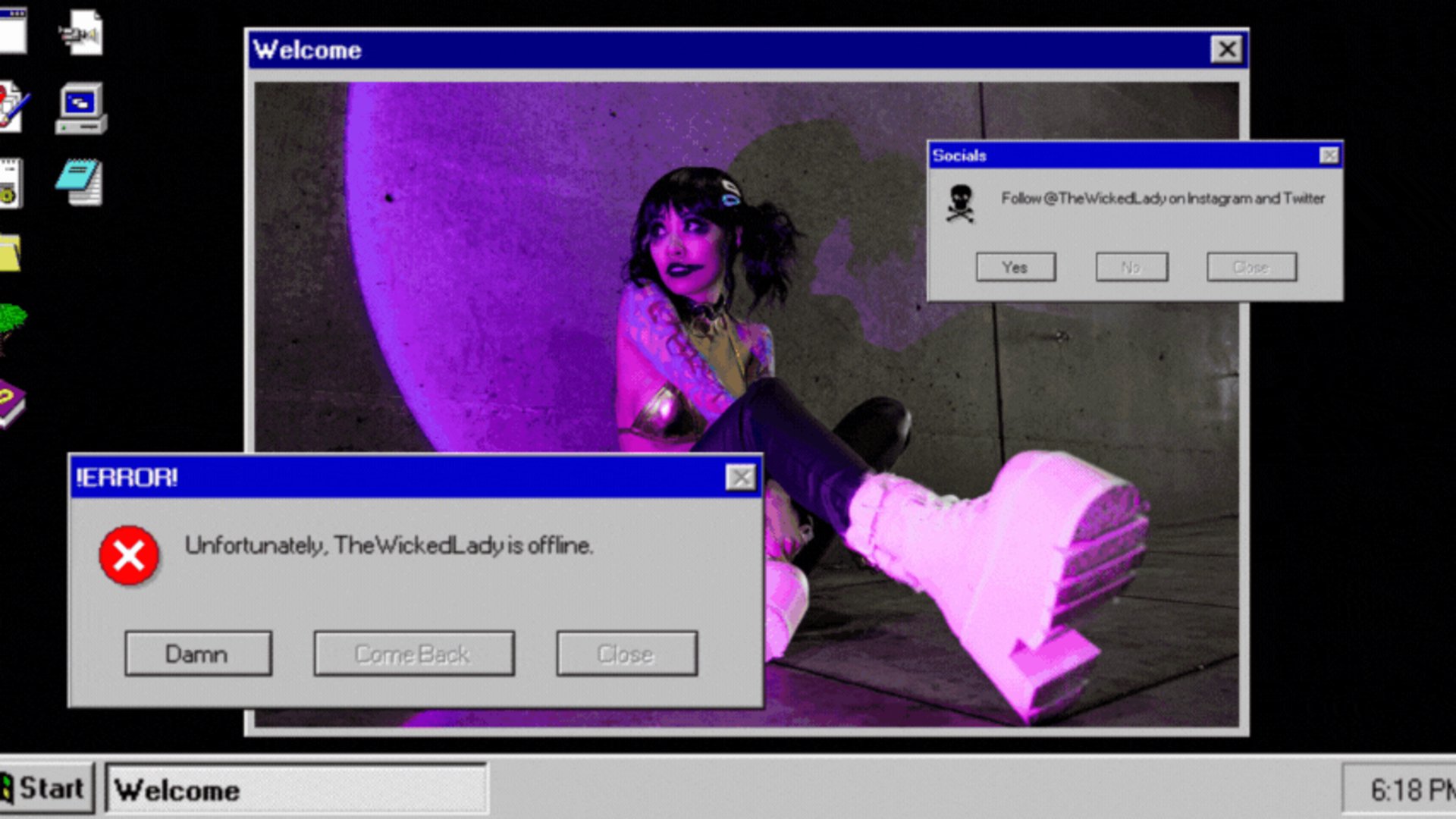The width and height of the screenshot is (1456, 819).
Task: Open the computer monitor desktop icon
Action: tap(81, 108)
